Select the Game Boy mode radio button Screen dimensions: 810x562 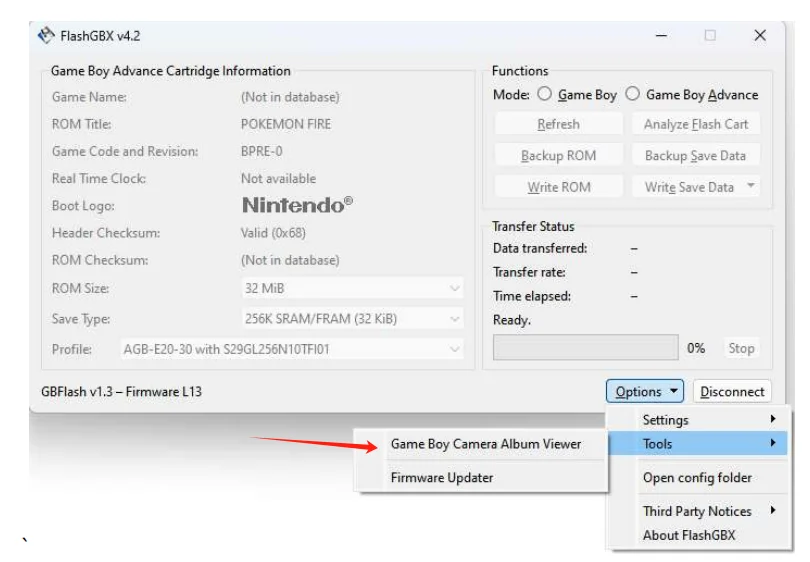tap(545, 95)
